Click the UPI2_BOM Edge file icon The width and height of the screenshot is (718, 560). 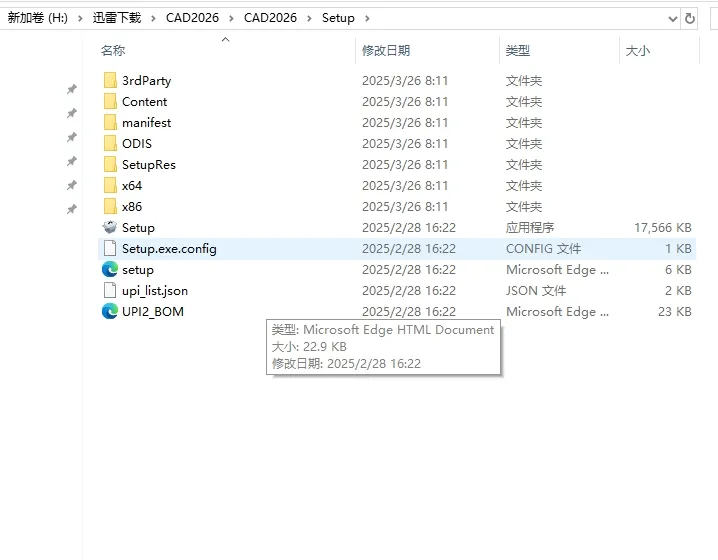click(x=110, y=312)
